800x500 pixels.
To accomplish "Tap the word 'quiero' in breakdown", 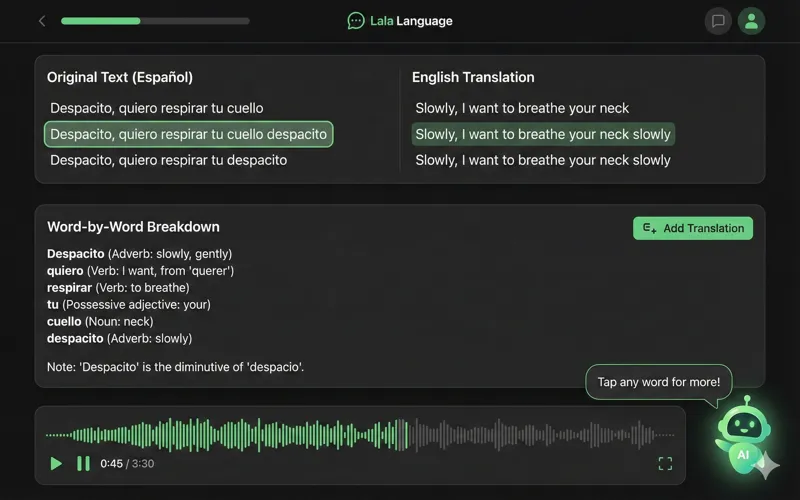I will pos(65,271).
